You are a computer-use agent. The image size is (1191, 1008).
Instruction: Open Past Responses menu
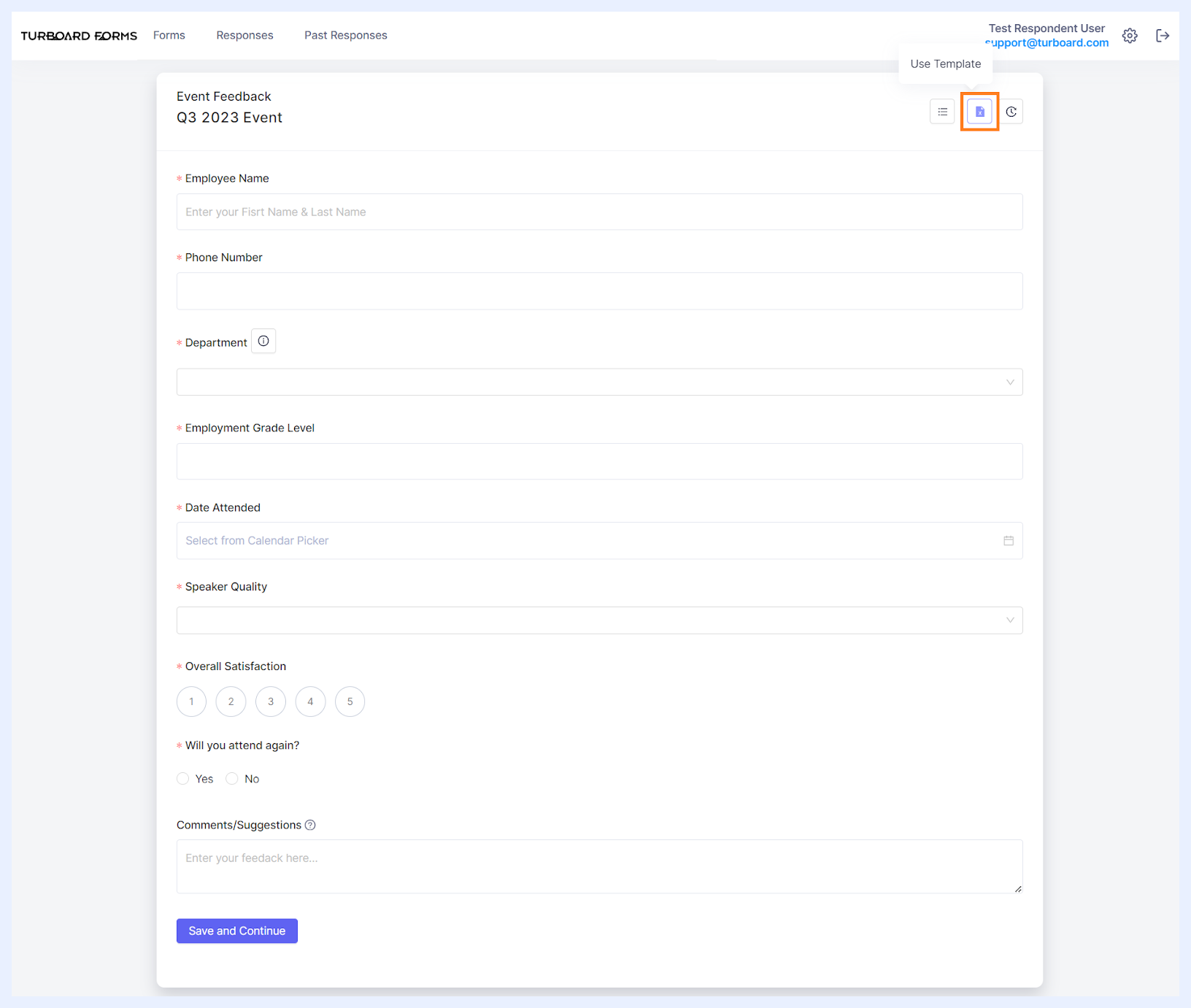[346, 35]
